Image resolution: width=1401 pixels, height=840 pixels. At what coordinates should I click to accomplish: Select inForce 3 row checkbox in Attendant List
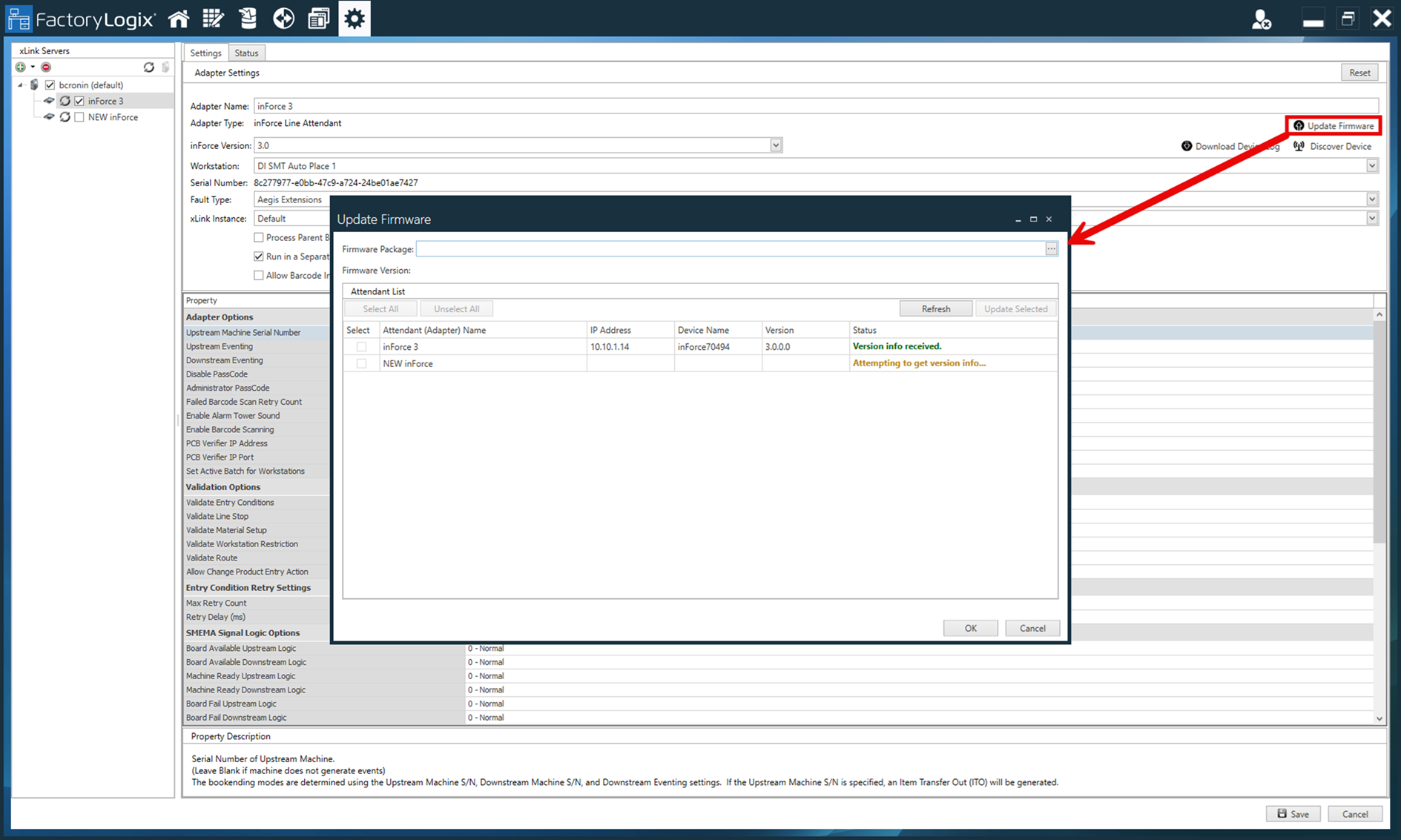point(361,347)
